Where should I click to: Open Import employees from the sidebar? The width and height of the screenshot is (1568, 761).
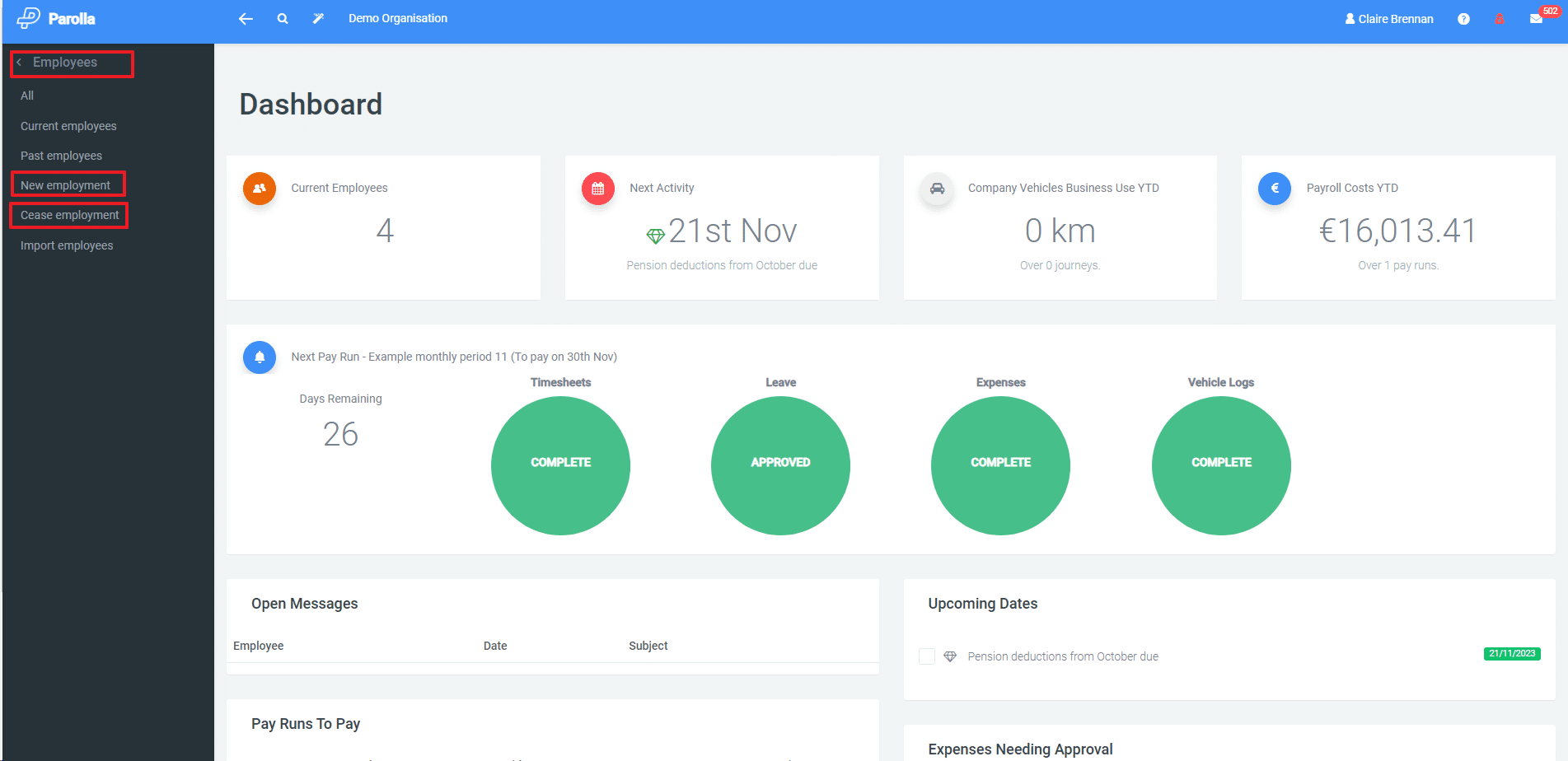[x=67, y=245]
